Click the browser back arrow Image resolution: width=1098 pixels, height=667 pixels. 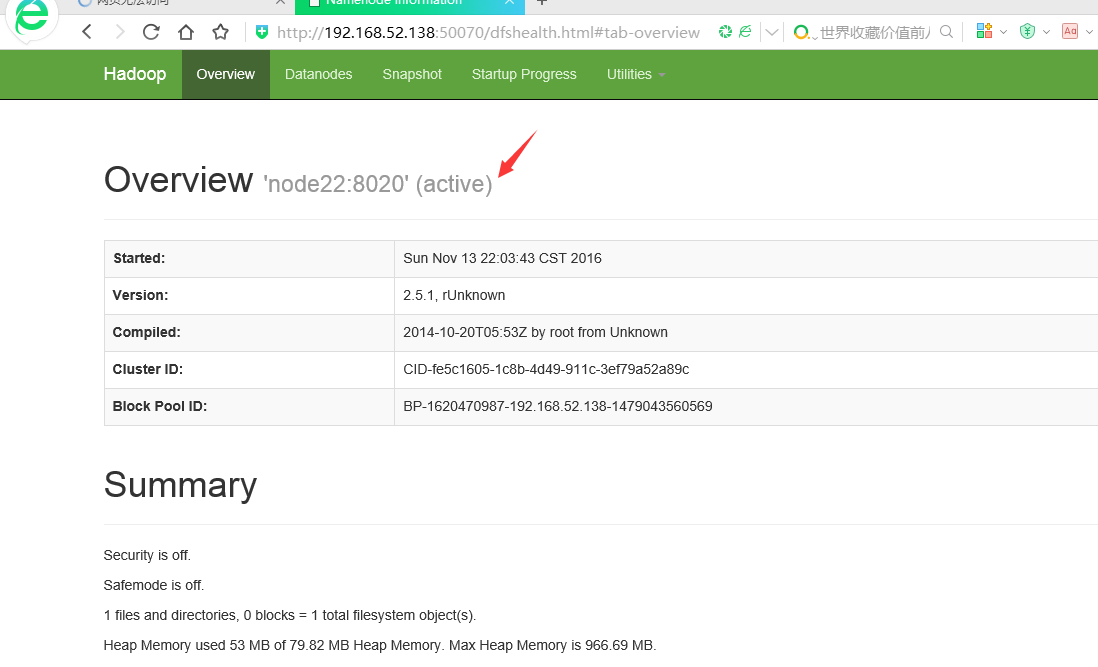click(x=87, y=32)
